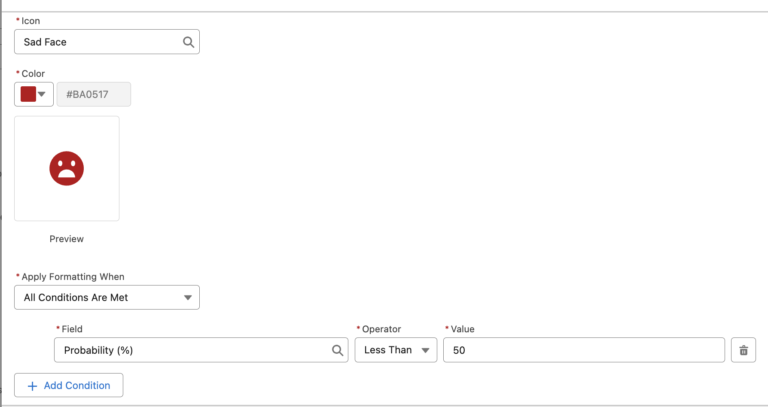Click the Apply Formatting When label
This screenshot has height=407, width=768.
click(72, 276)
